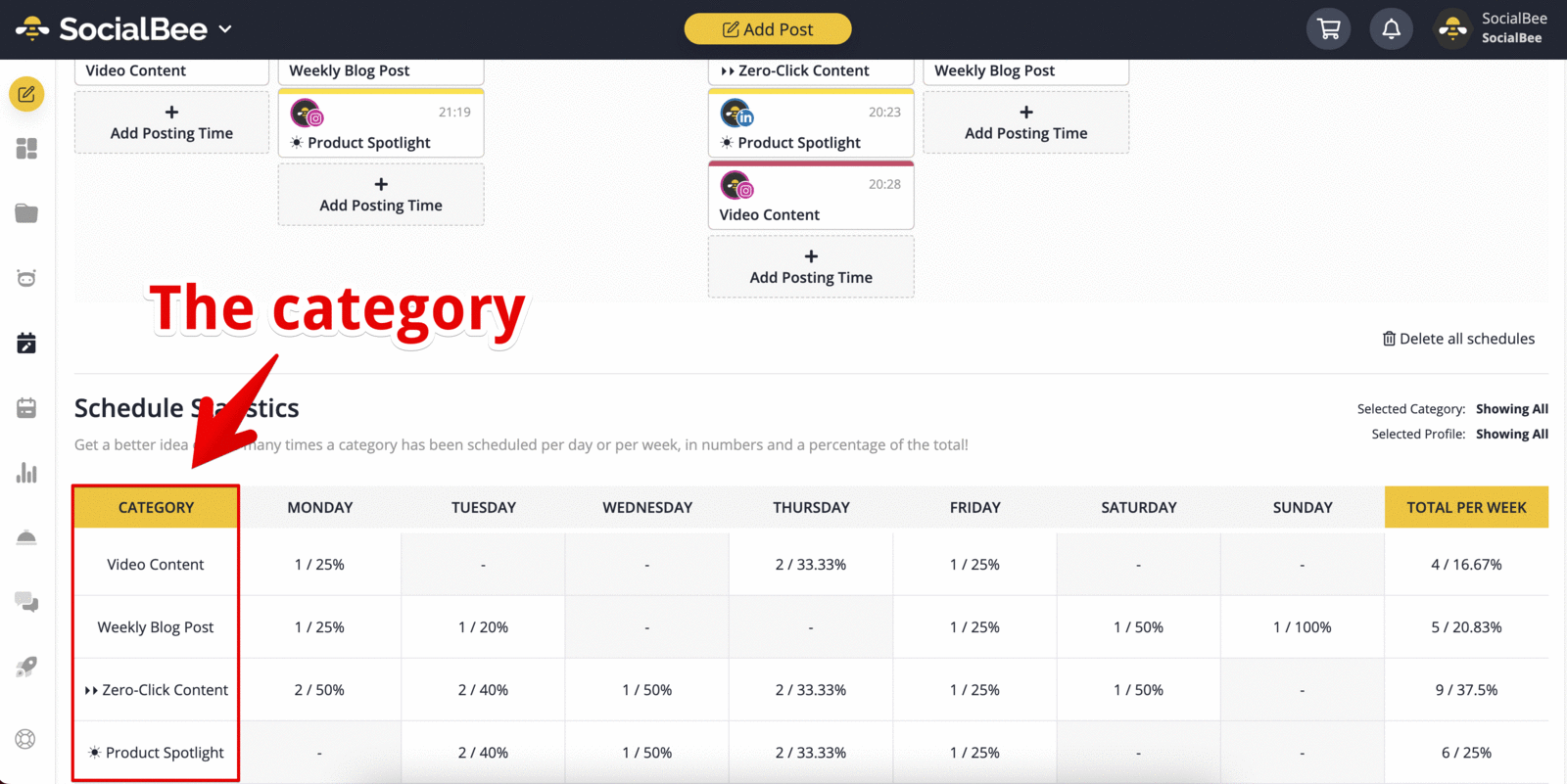Expand the SocialBee workspace dropdown chevron
1567x784 pixels.
point(225,29)
